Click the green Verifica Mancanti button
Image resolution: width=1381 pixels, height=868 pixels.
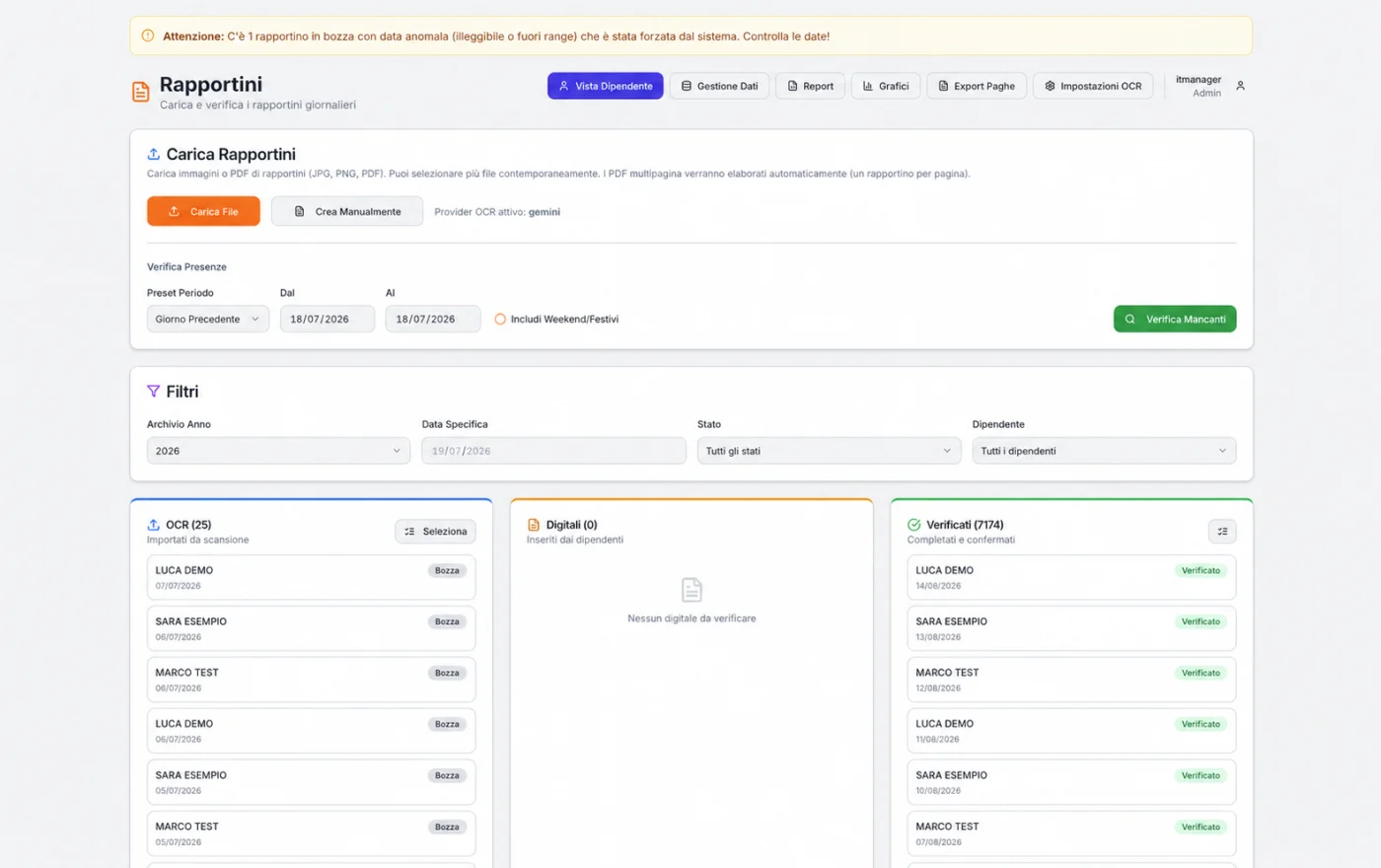[1175, 319]
